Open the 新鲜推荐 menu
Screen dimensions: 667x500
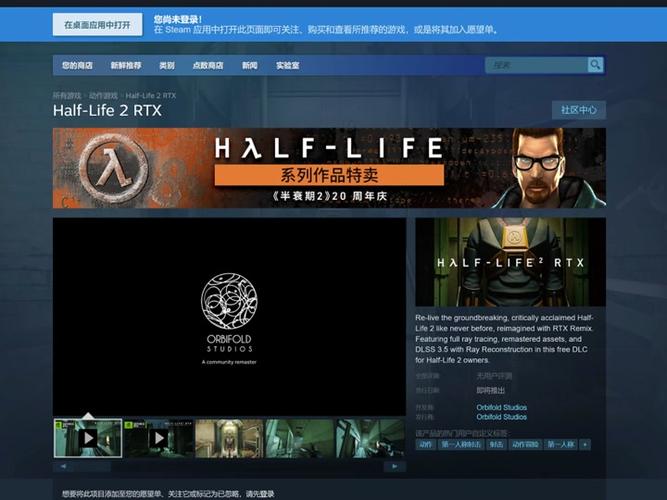click(x=126, y=66)
